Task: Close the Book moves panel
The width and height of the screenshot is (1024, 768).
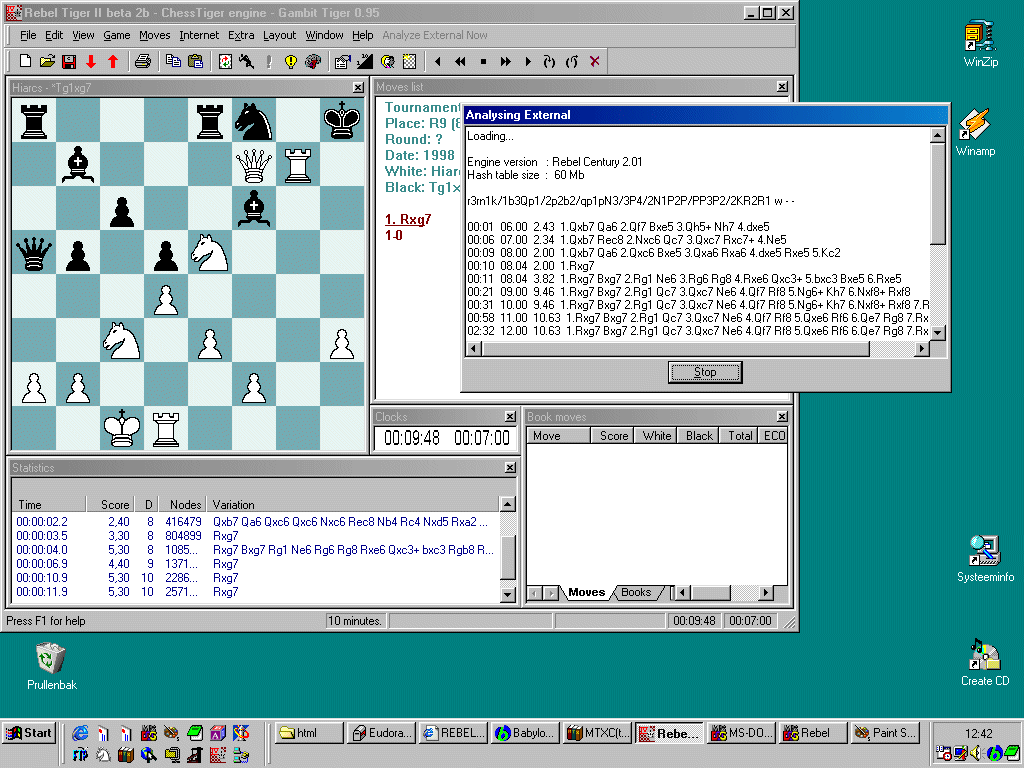Action: point(782,417)
